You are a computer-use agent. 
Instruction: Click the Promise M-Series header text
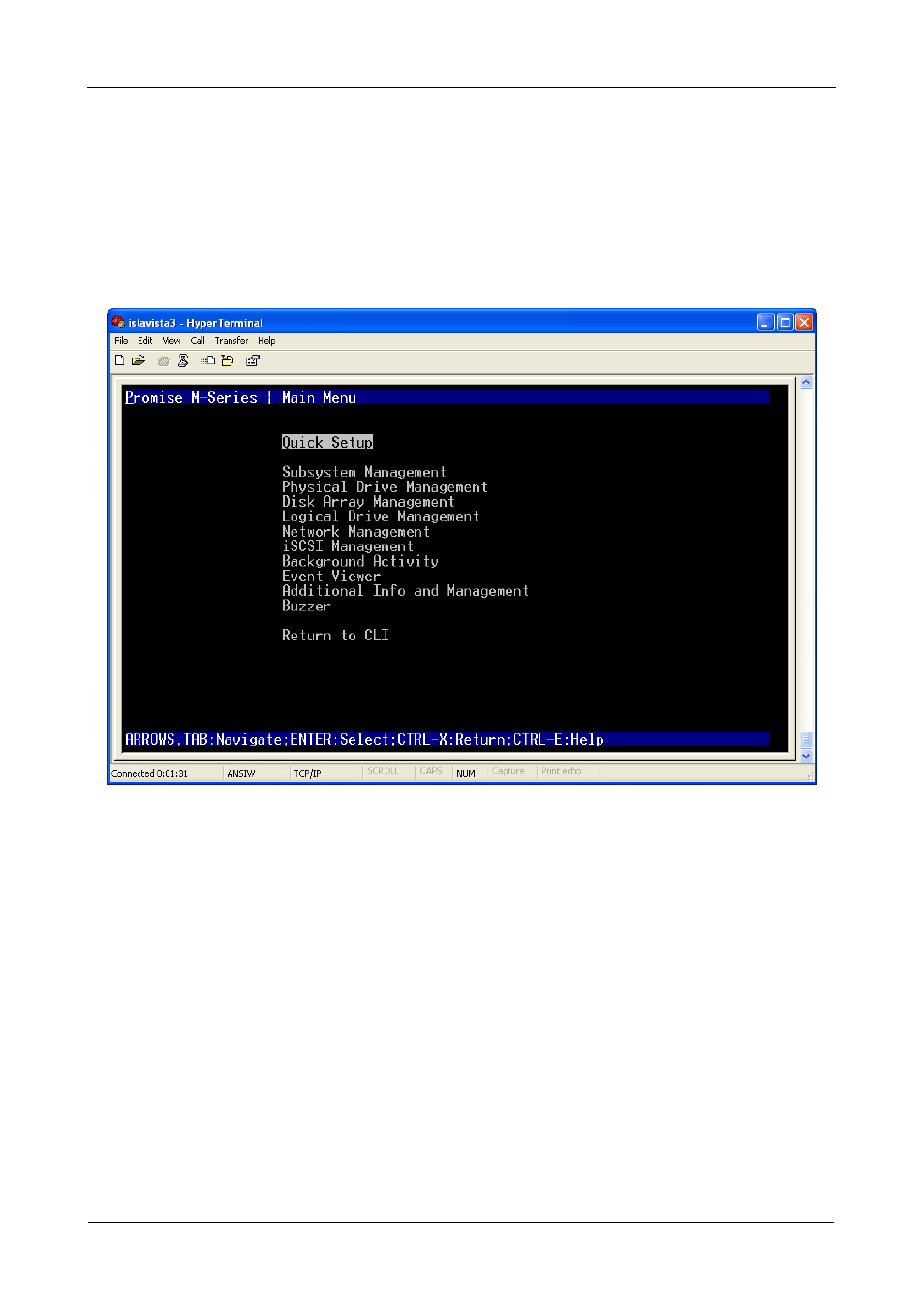coord(191,398)
